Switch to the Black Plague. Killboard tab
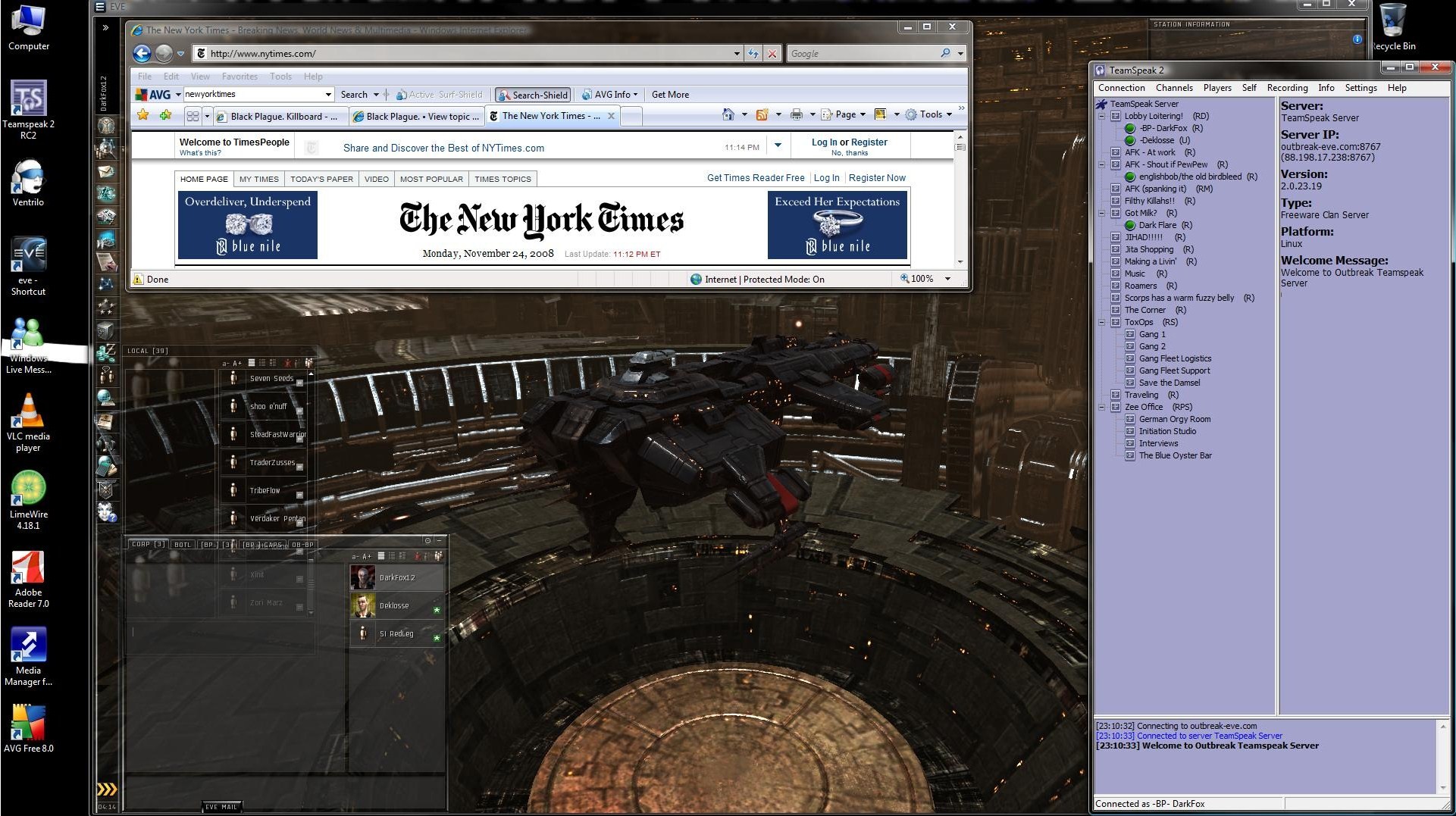This screenshot has width=1456, height=816. click(277, 117)
